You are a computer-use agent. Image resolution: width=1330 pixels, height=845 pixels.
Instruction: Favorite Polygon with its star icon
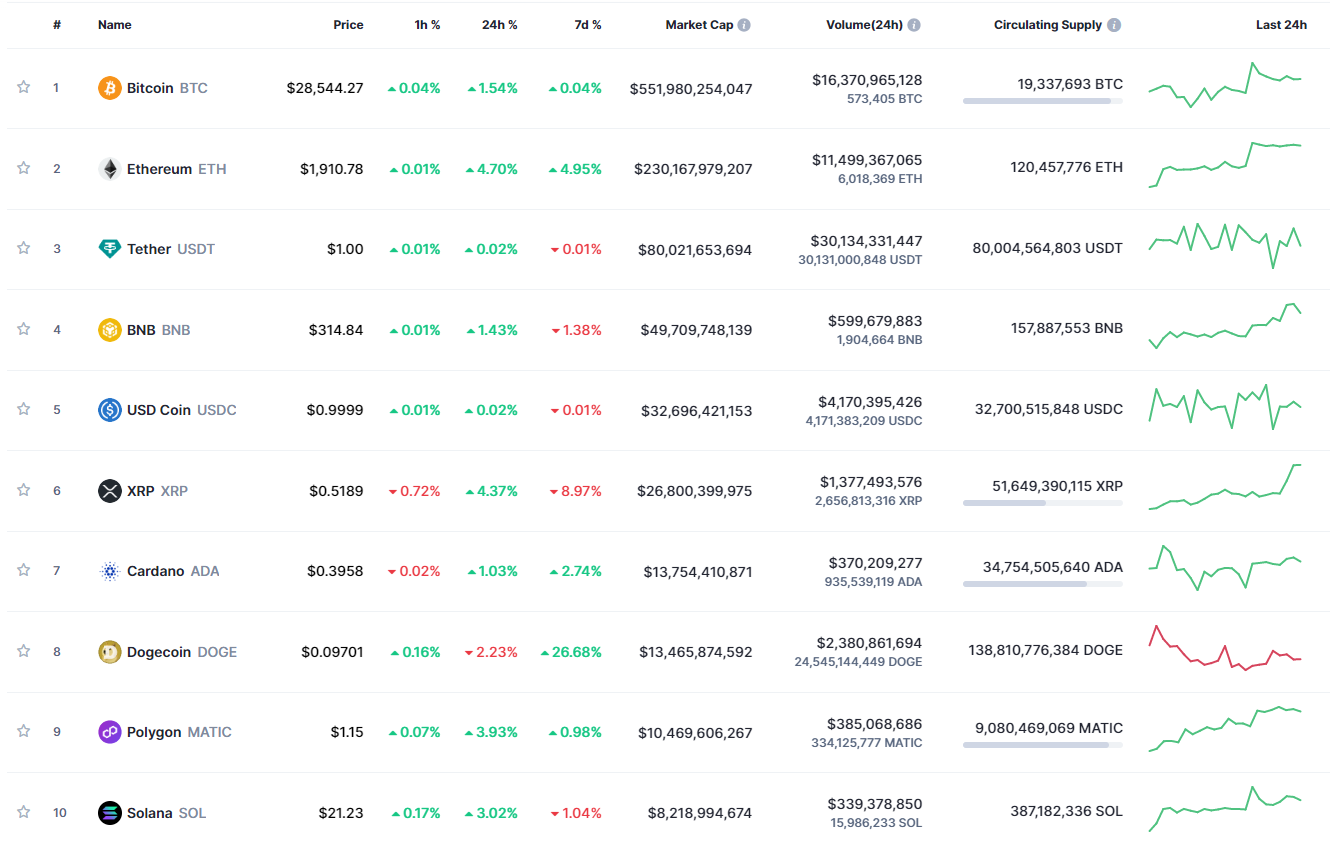click(x=23, y=731)
